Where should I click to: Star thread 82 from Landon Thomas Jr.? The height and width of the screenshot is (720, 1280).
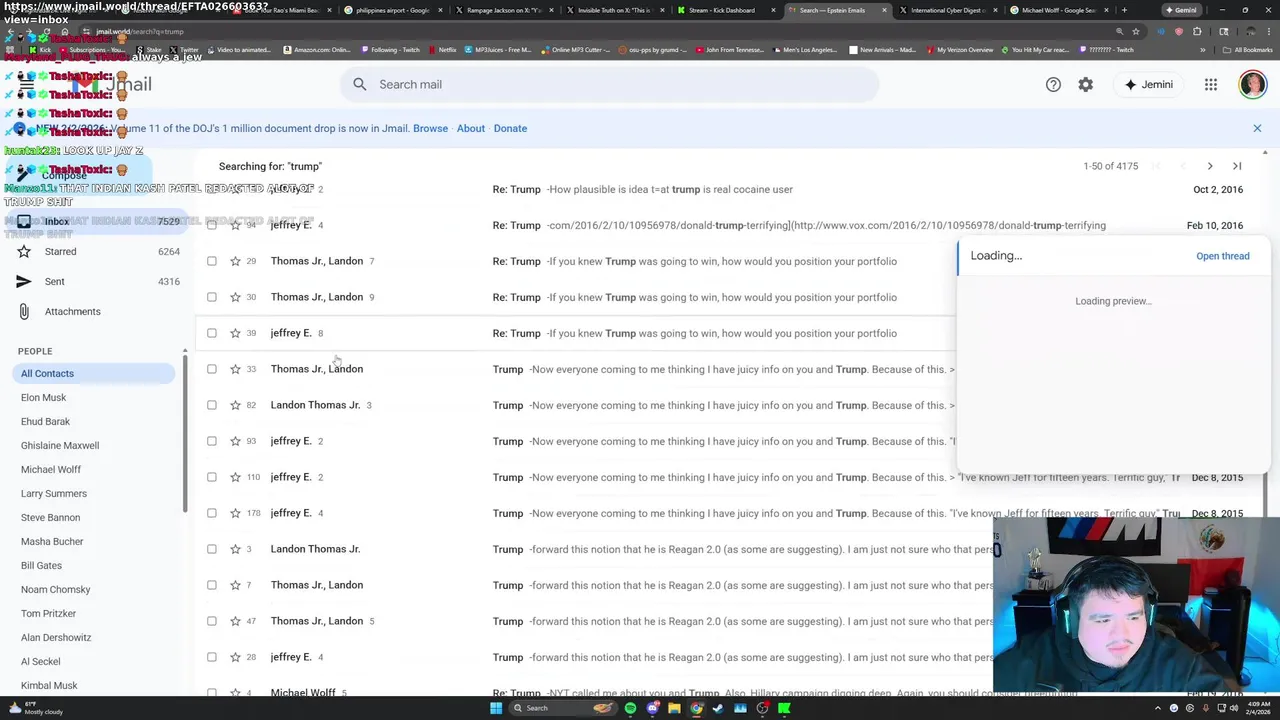(235, 405)
